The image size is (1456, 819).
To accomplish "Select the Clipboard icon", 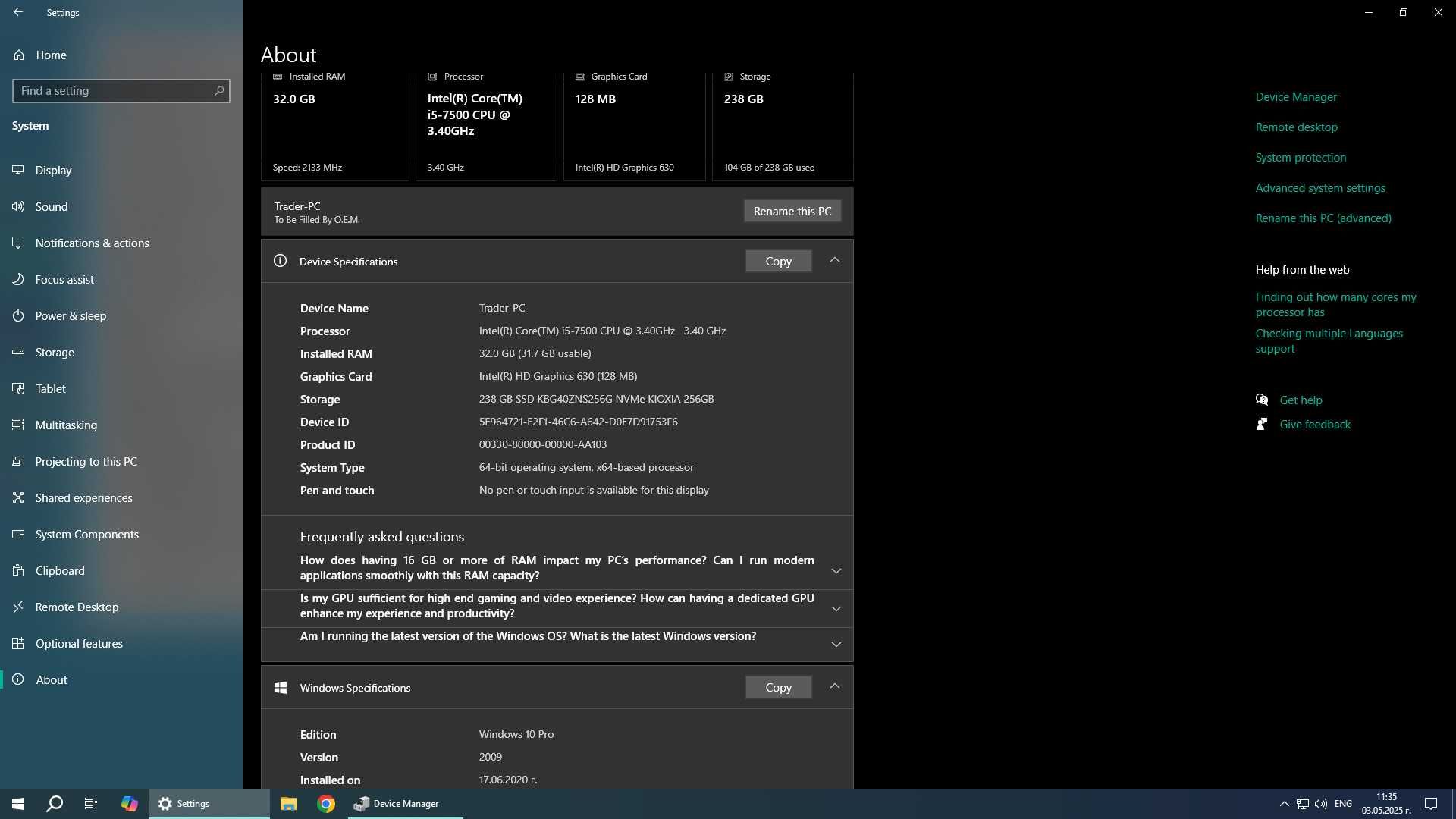I will pyautogui.click(x=18, y=570).
